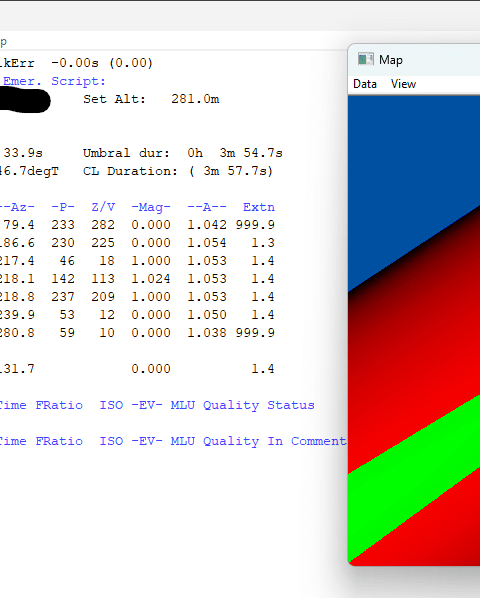Select the A value "1.054"

[207, 243]
